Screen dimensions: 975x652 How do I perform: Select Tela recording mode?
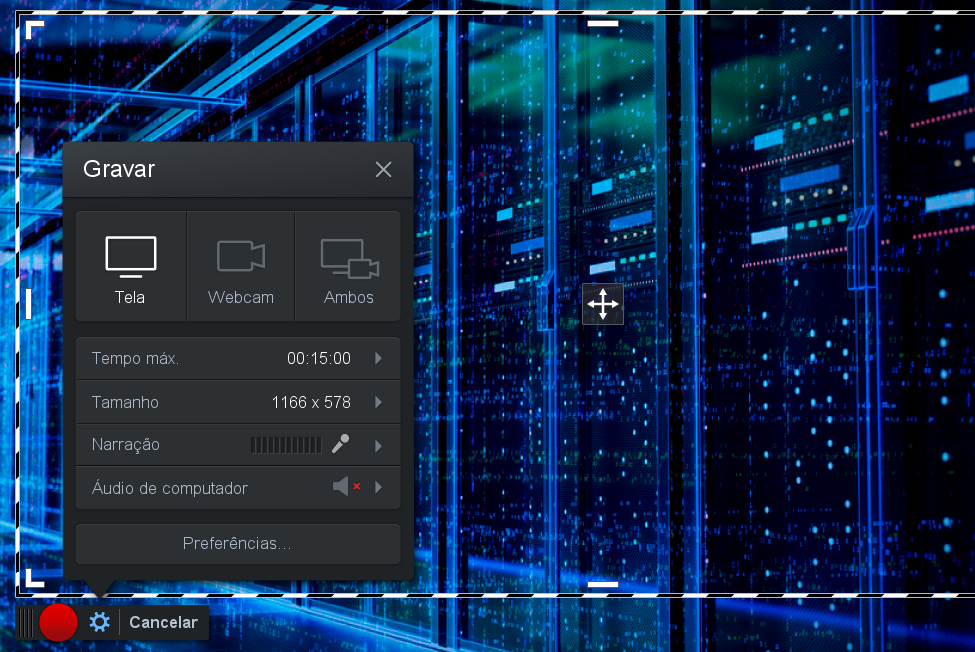click(x=130, y=268)
